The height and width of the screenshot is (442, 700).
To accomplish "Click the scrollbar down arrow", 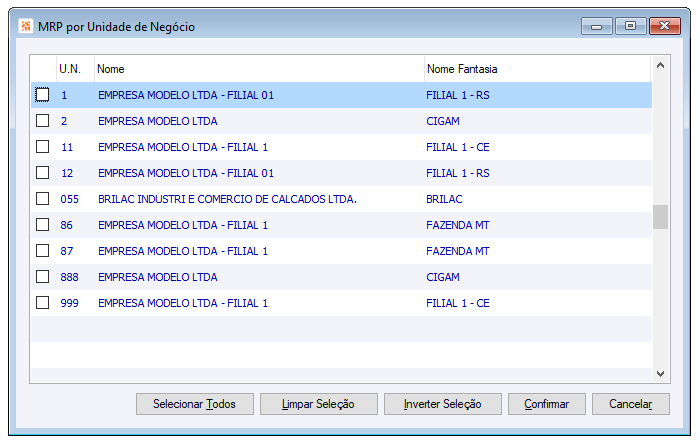I will click(x=661, y=374).
